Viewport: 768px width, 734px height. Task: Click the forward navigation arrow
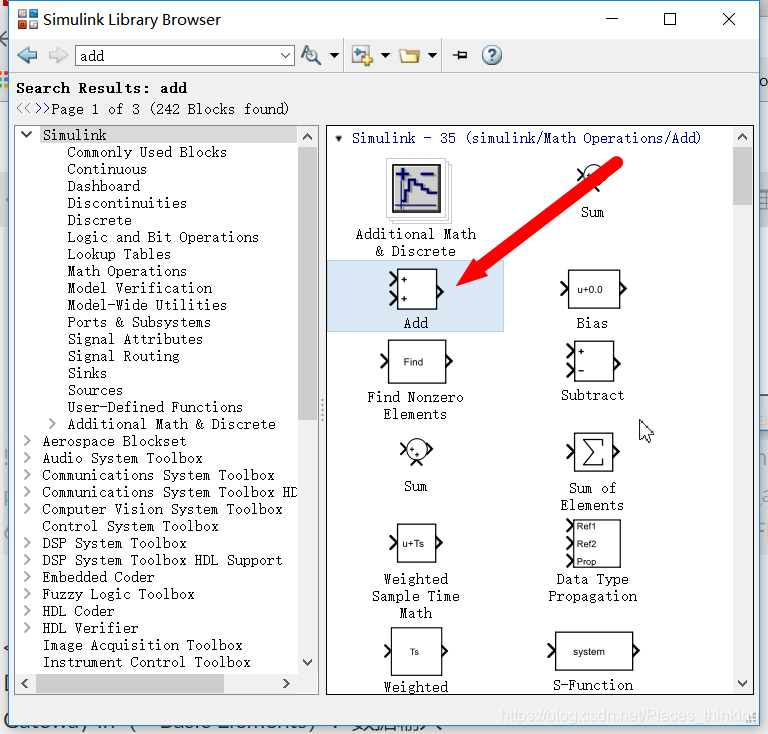coord(58,55)
